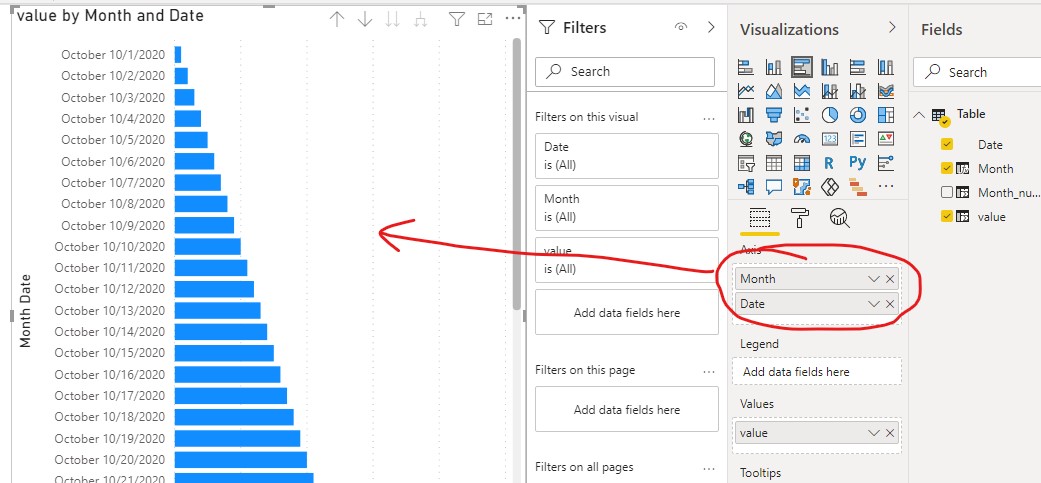Toggle the Date field checkbox

947,144
